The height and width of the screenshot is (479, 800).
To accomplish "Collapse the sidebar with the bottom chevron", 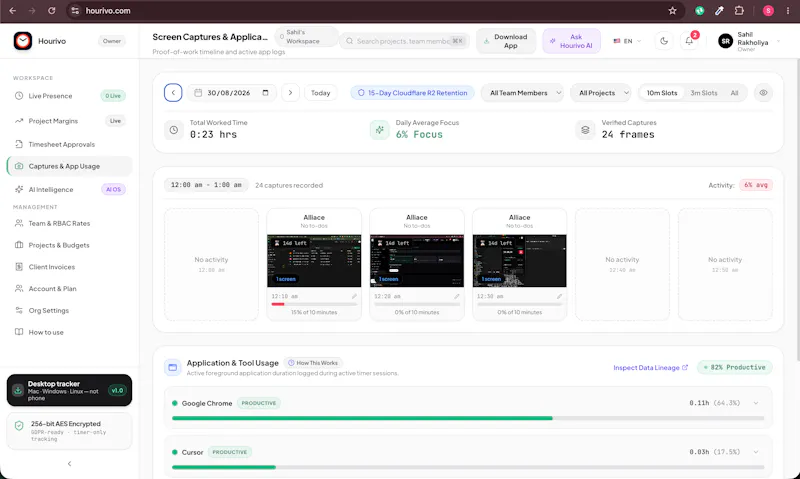I will click(x=69, y=464).
